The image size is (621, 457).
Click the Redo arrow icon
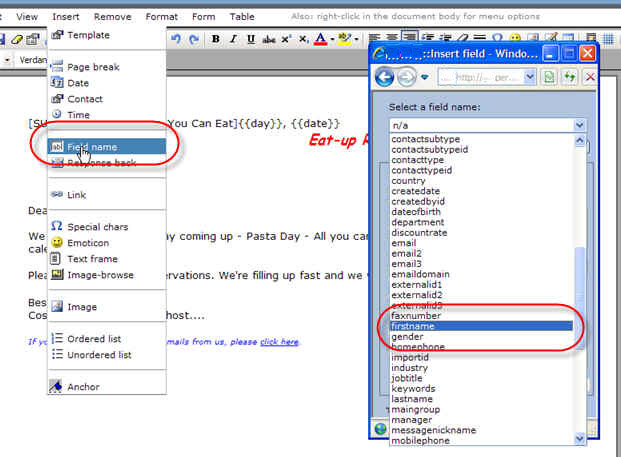193,39
